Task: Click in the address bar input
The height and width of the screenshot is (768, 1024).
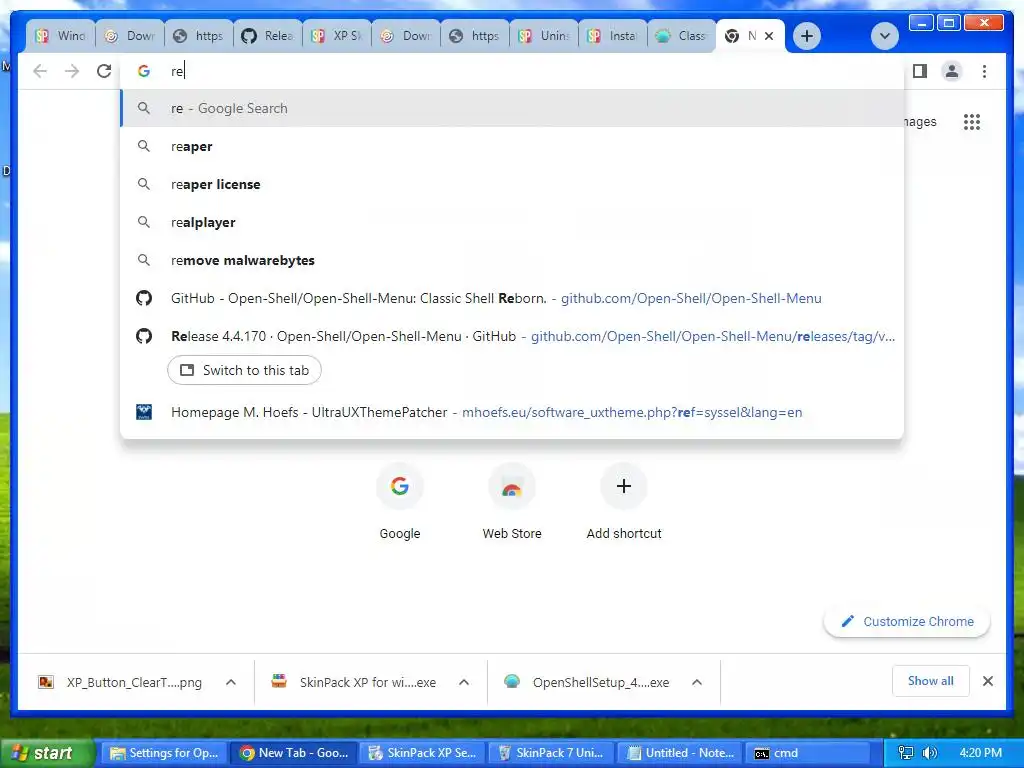Action: click(x=513, y=71)
